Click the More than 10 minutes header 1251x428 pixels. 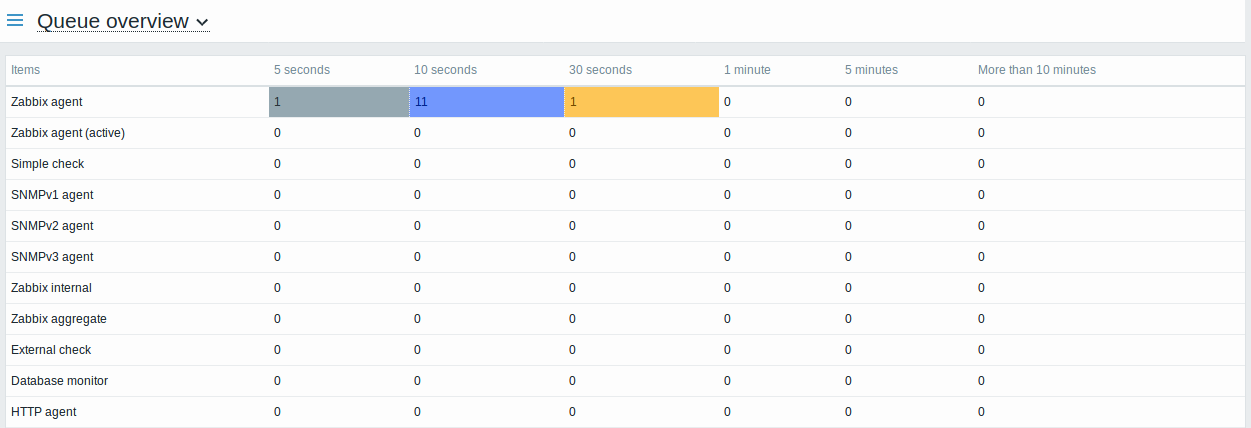(x=1036, y=70)
